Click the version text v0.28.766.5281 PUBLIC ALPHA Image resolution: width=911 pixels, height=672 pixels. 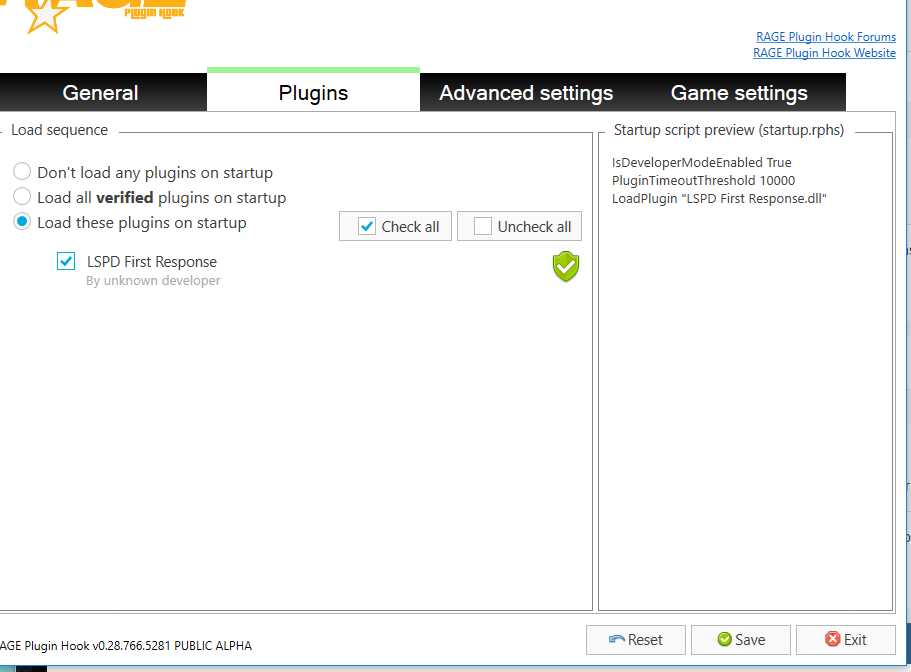coord(172,646)
